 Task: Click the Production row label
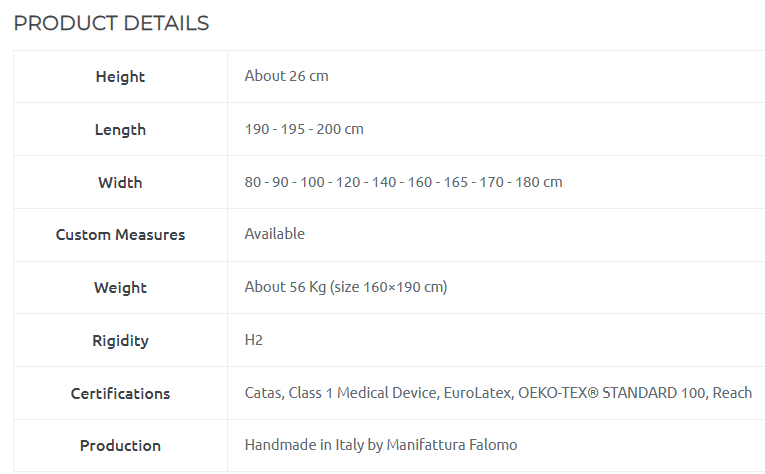(120, 446)
